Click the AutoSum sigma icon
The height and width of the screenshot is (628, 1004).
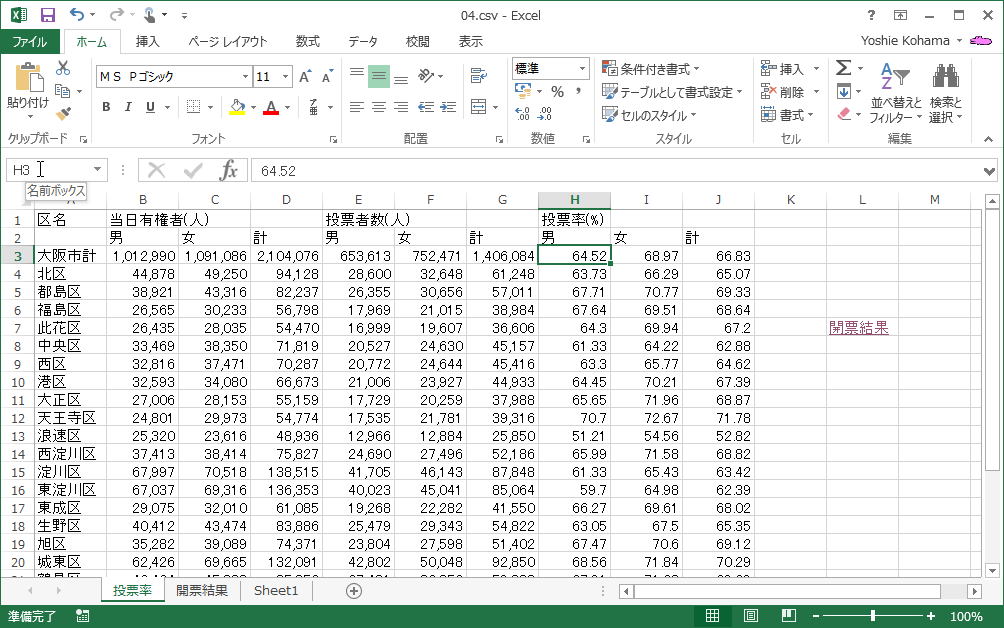point(844,68)
